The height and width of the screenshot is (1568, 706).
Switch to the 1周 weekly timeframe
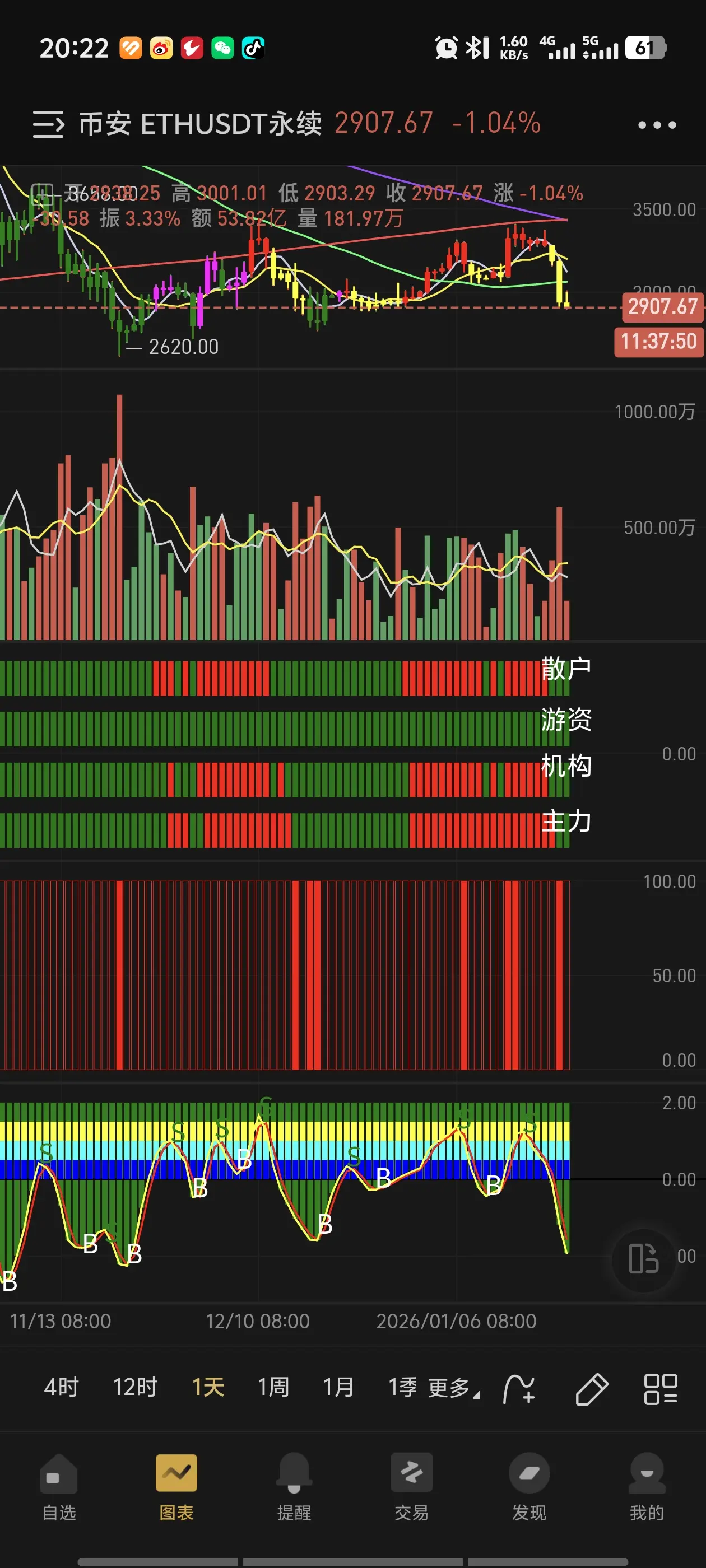click(273, 1387)
